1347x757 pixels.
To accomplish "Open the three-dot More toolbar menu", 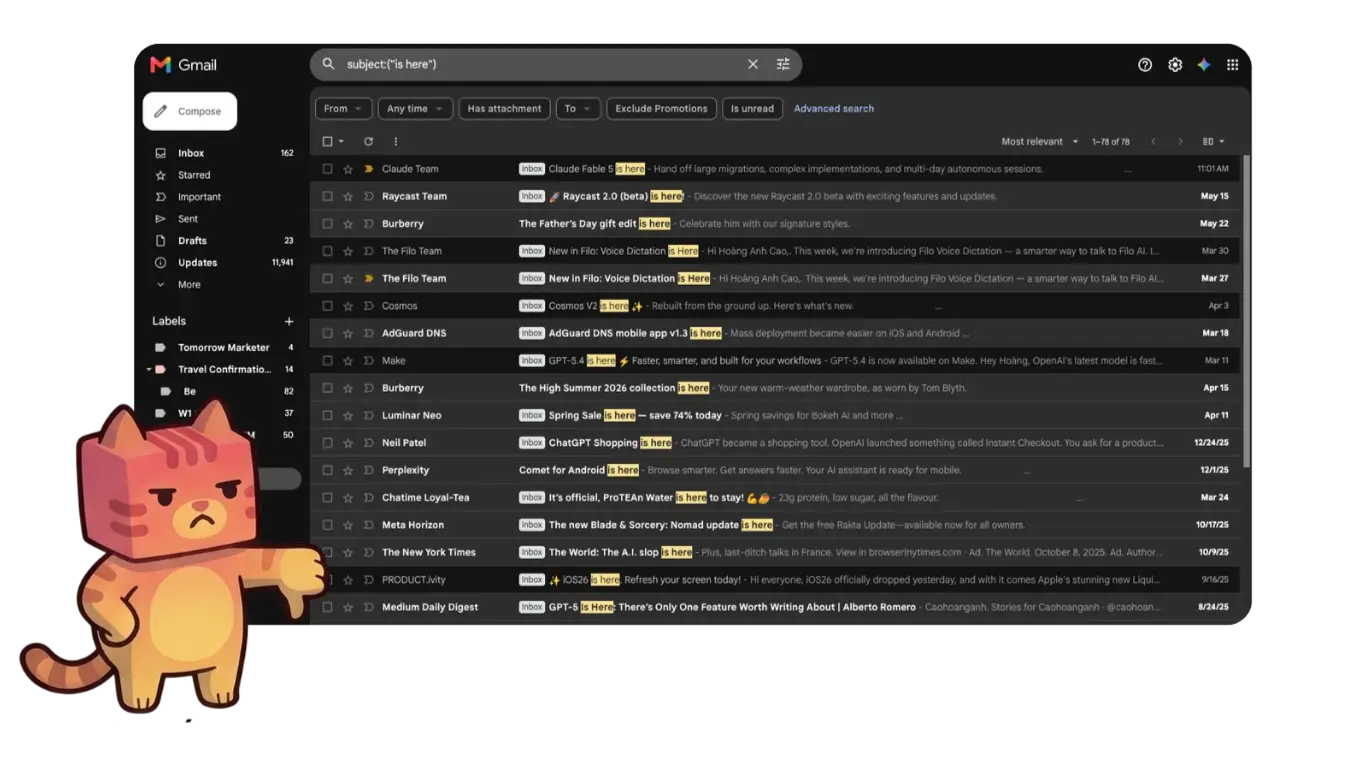I will pyautogui.click(x=395, y=142).
